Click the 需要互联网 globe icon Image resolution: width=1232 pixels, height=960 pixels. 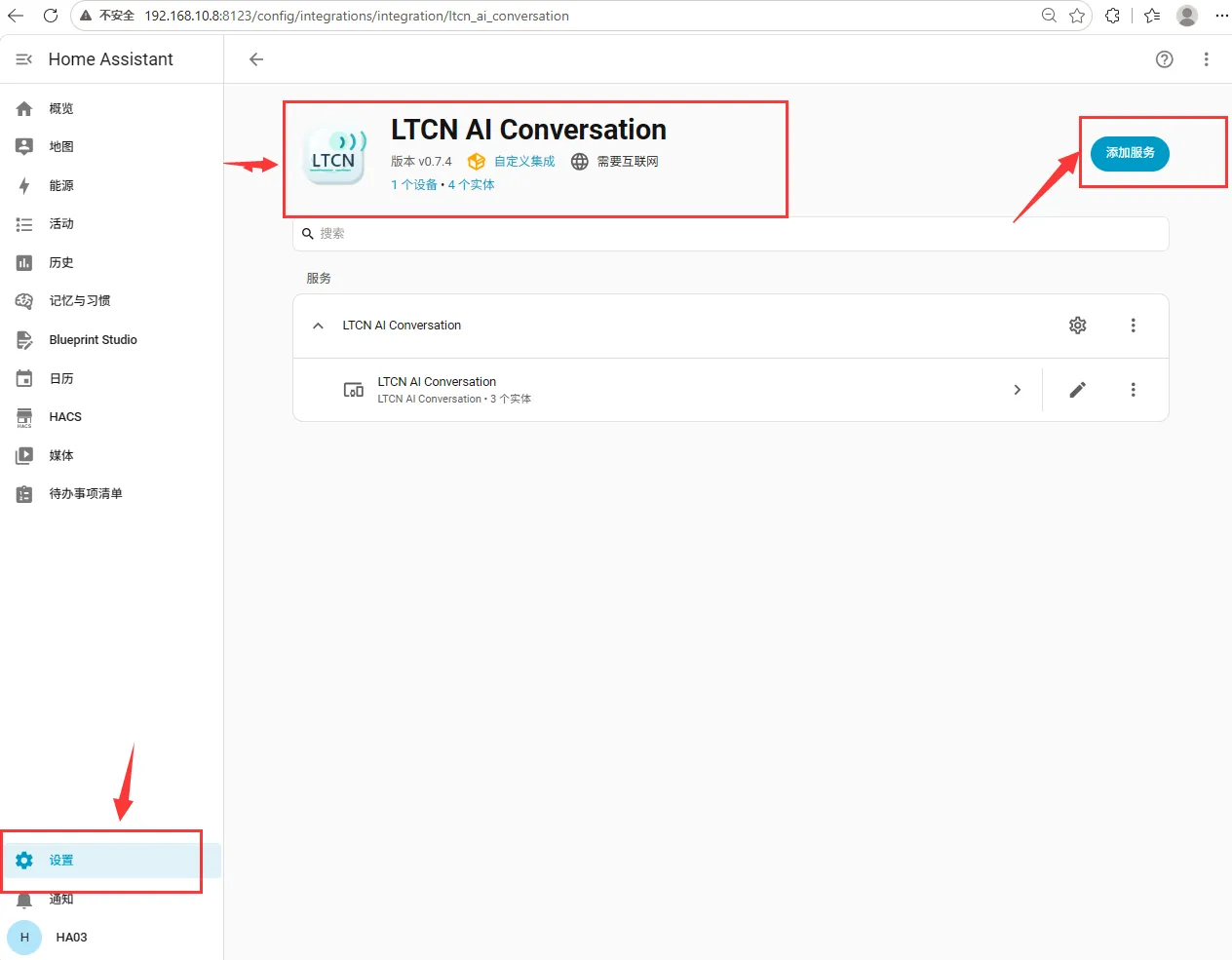(x=580, y=162)
